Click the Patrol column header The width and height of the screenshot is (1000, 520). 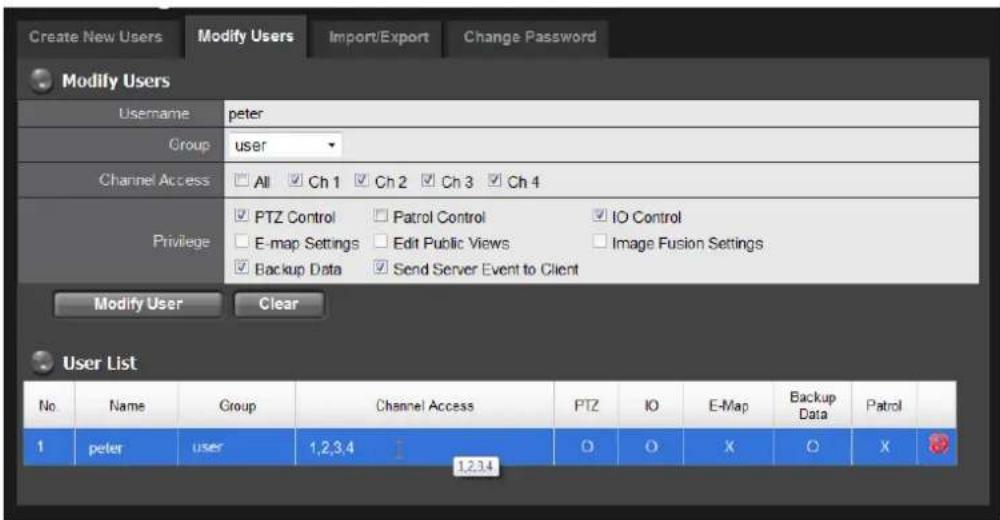[884, 406]
